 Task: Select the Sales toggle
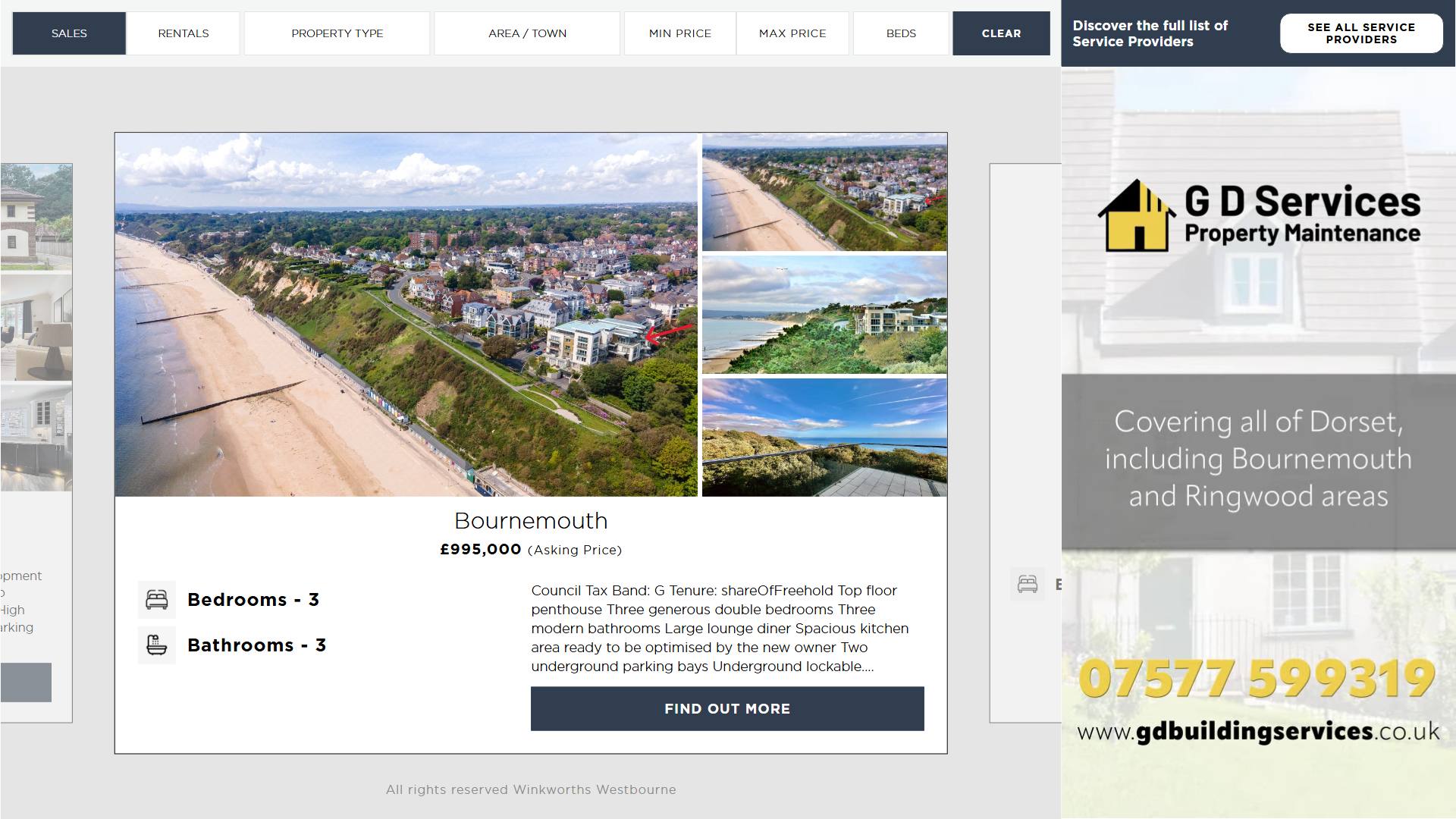tap(69, 33)
